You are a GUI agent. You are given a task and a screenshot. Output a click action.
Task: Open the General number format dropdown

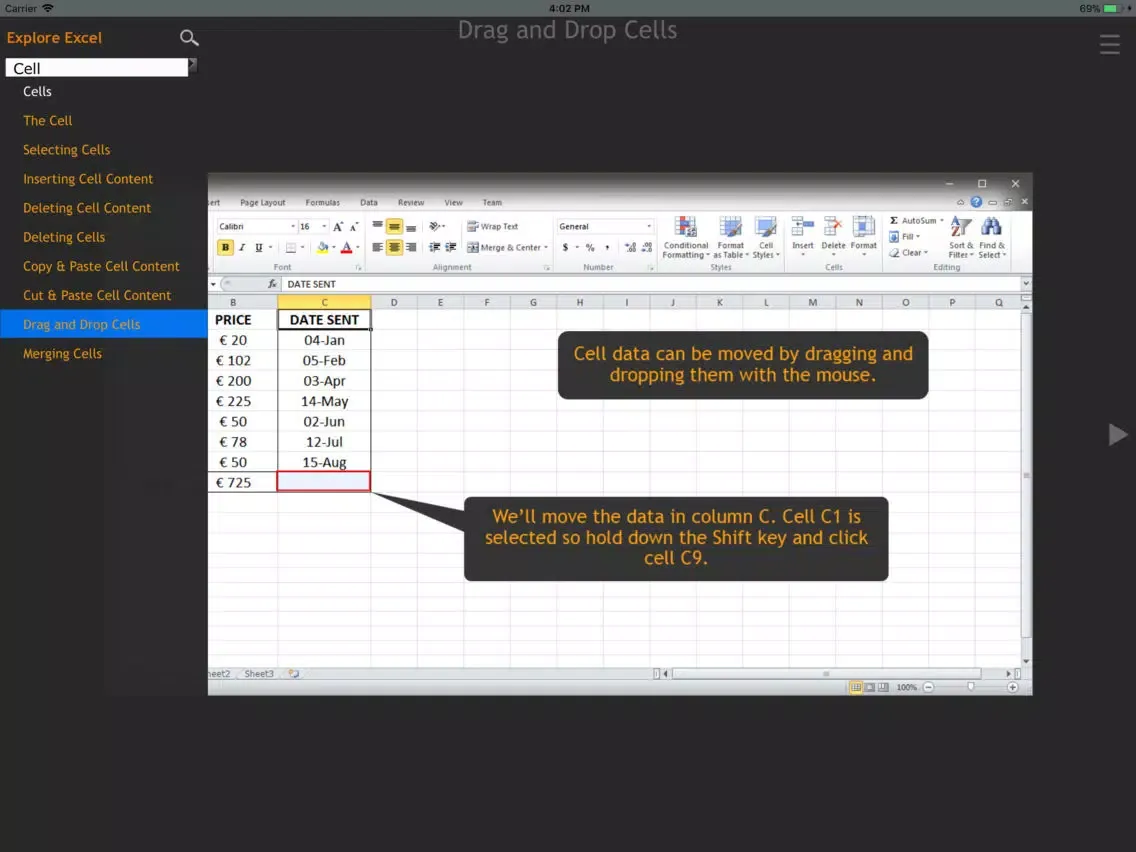pyautogui.click(x=648, y=227)
